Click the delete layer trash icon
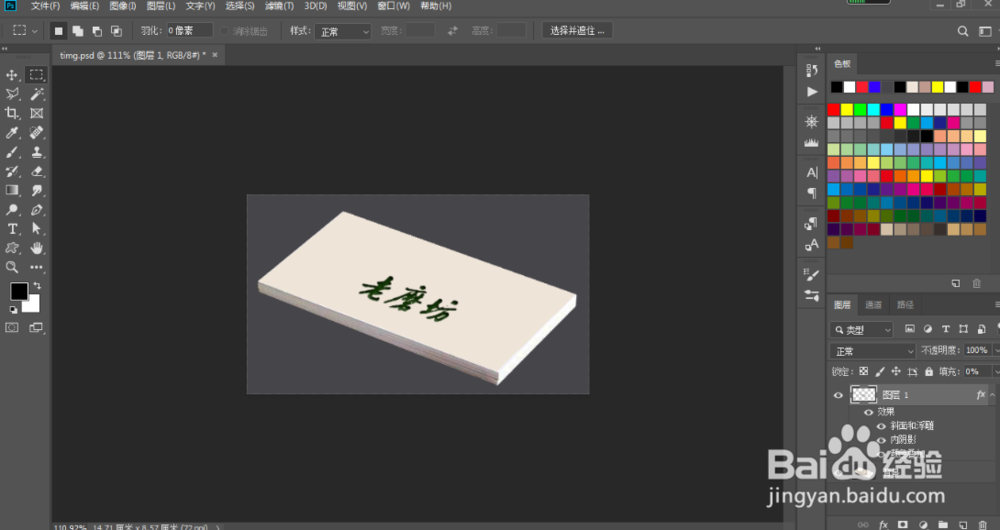 [x=982, y=525]
